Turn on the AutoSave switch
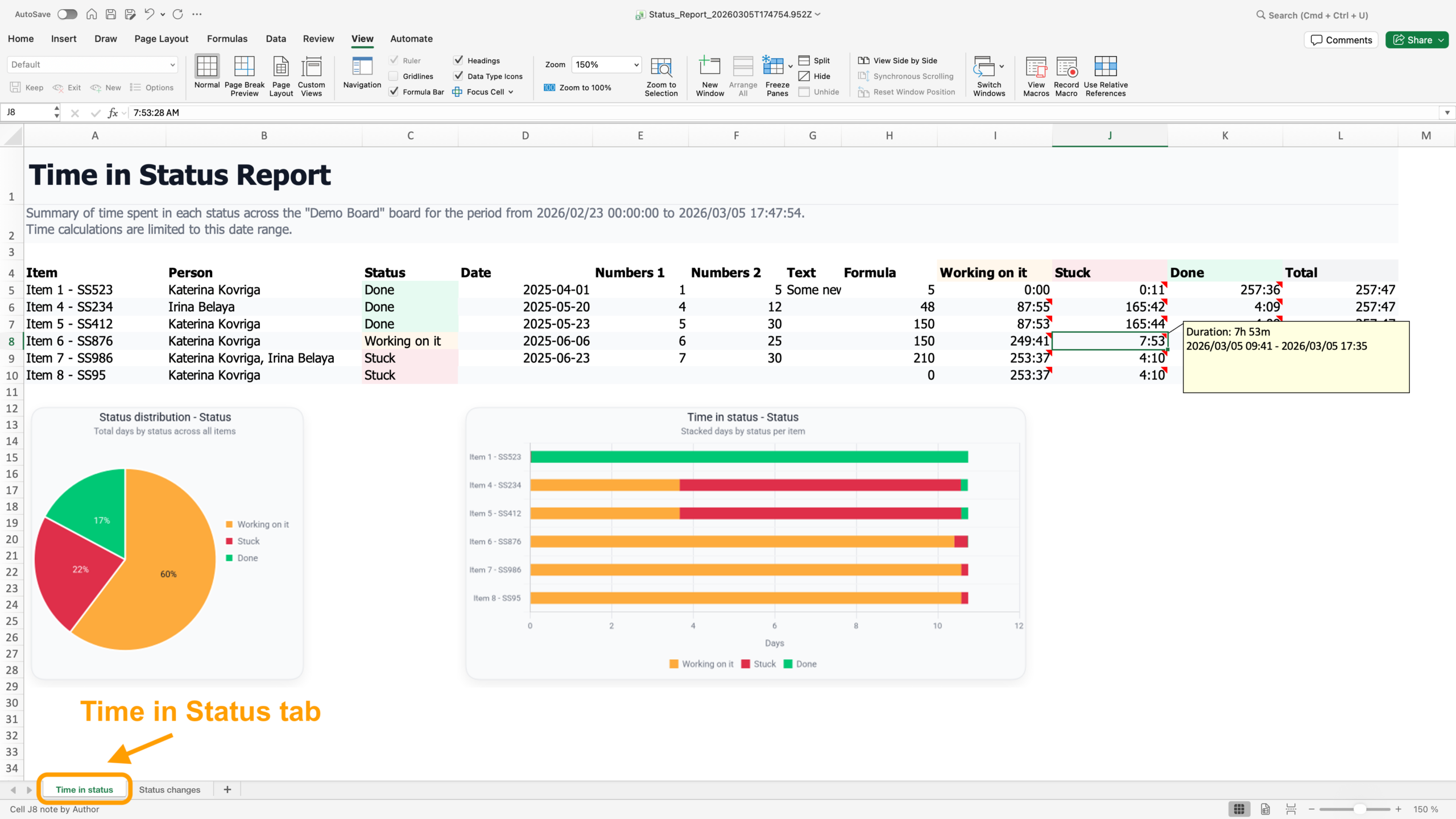The width and height of the screenshot is (1456, 819). tap(67, 14)
